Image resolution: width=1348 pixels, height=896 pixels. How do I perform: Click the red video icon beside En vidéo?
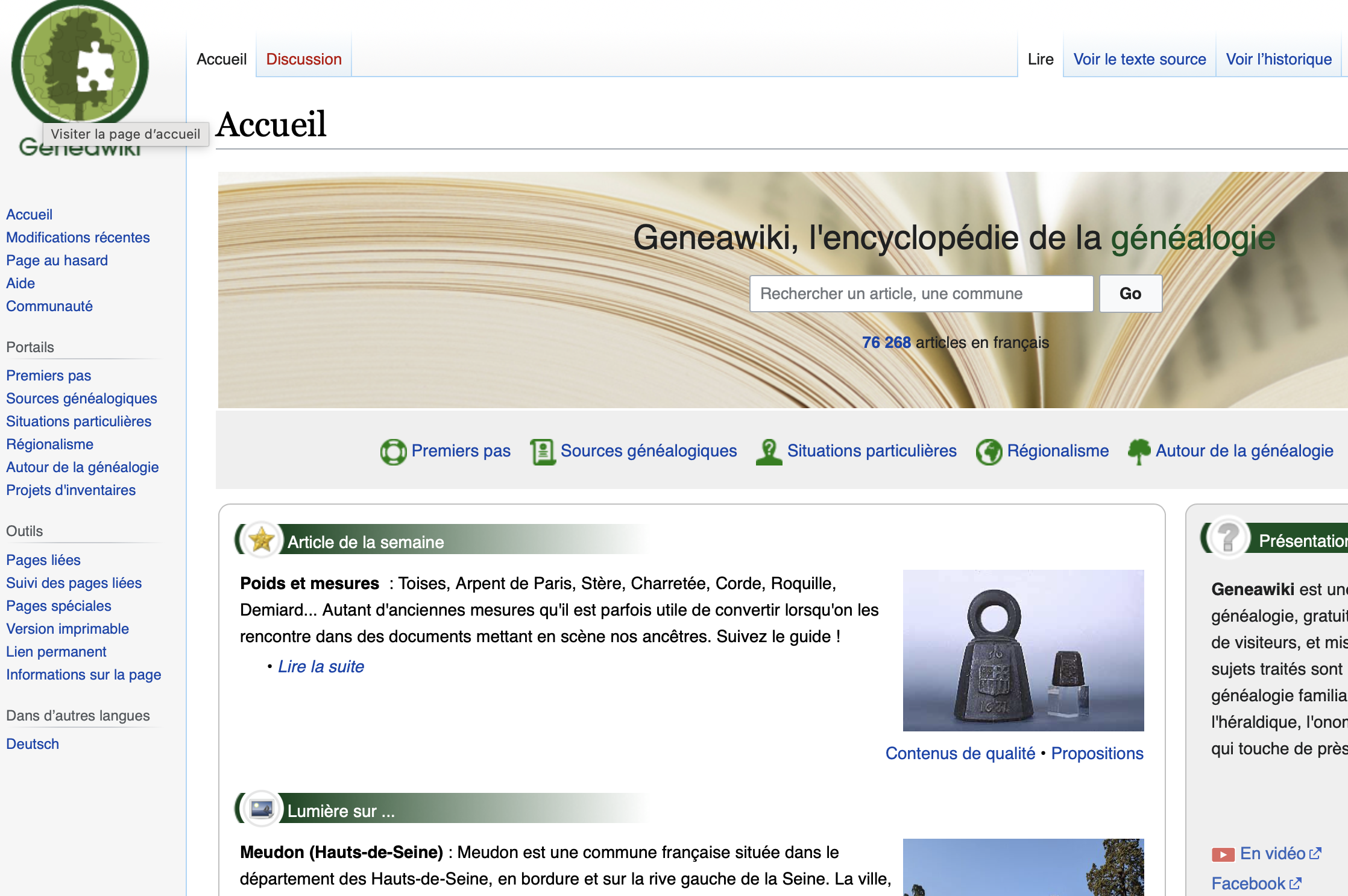click(1223, 854)
